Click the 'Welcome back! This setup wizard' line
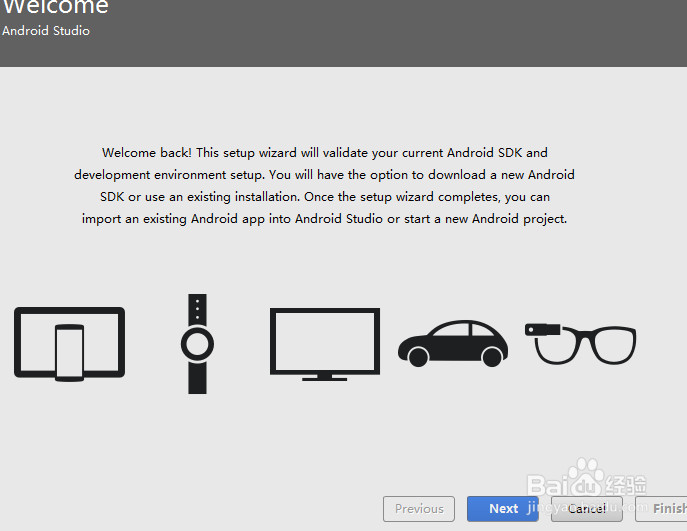This screenshot has width=687, height=531. (325, 152)
